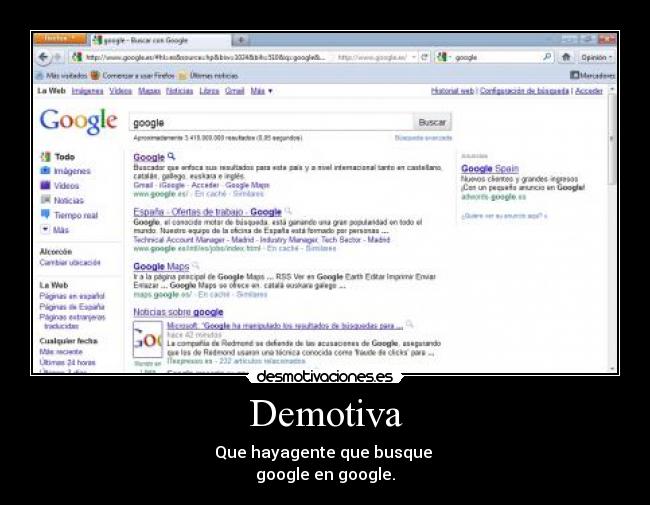This screenshot has height=505, width=650.
Task: Filter by Páginas extranjeras traducidas
Action: (73, 321)
